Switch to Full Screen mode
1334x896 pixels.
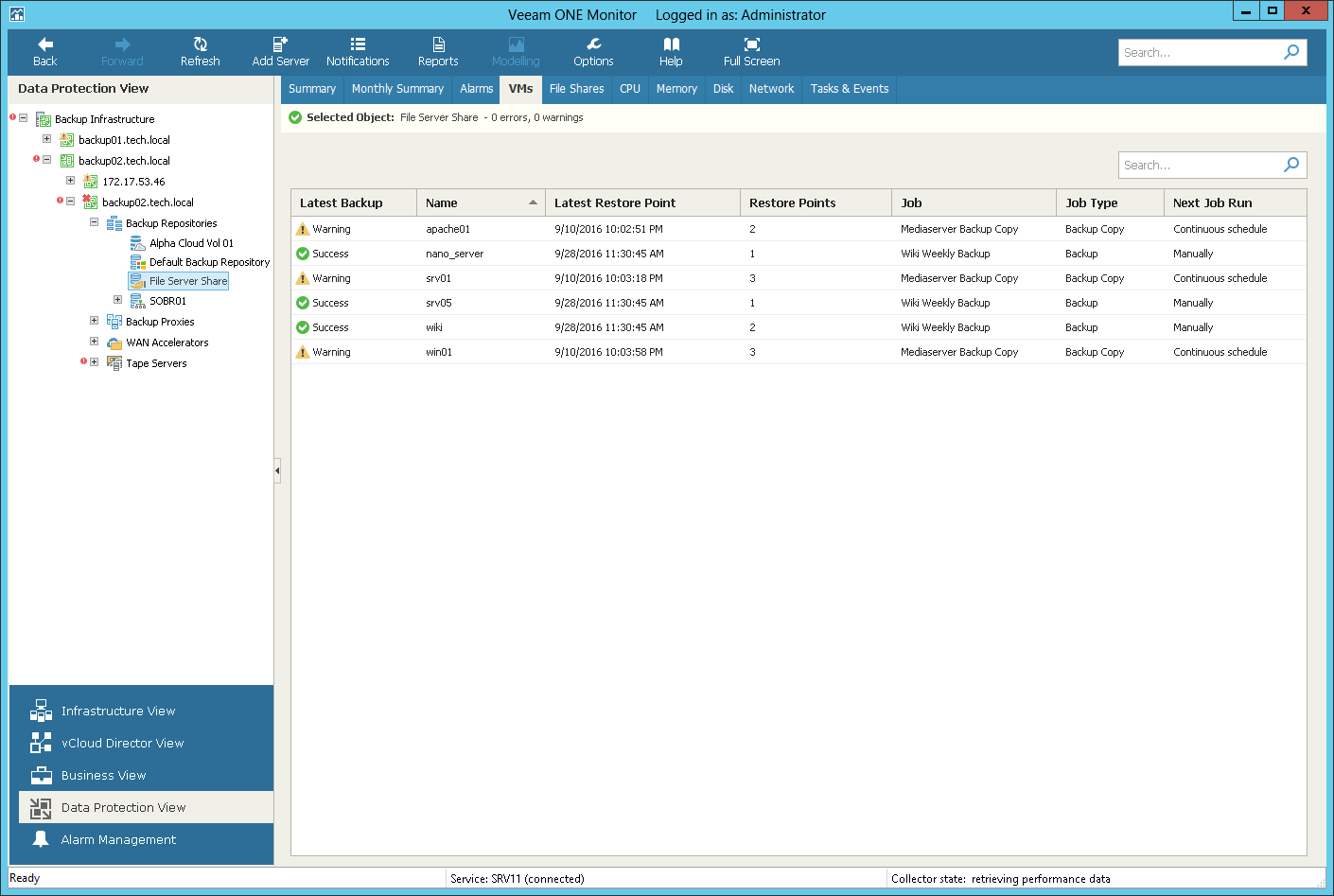tap(752, 52)
